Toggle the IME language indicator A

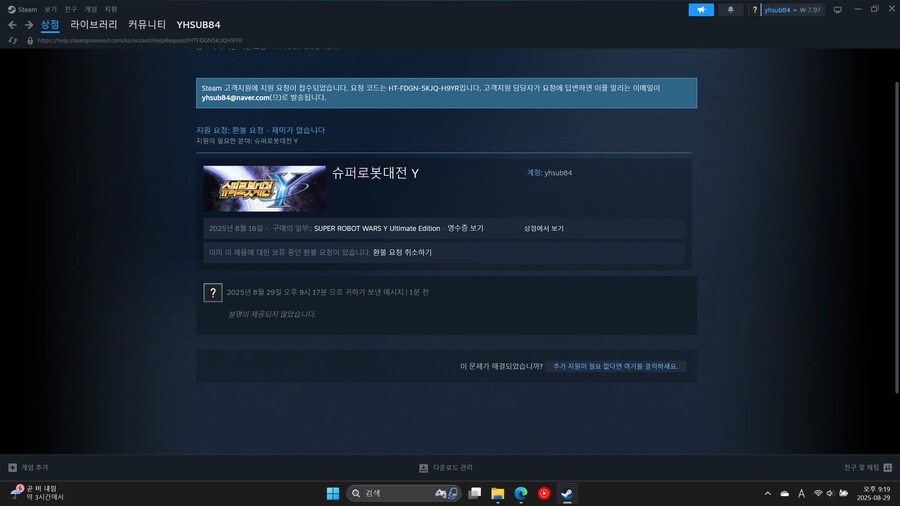tap(801, 493)
